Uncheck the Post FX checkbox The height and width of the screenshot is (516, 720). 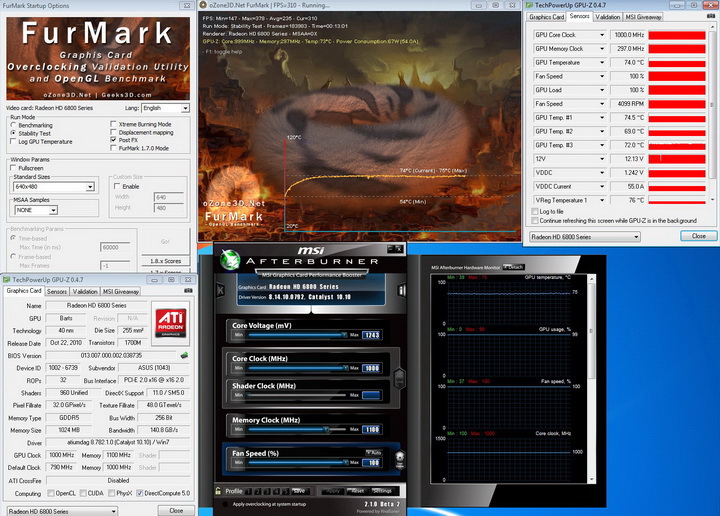pos(113,140)
